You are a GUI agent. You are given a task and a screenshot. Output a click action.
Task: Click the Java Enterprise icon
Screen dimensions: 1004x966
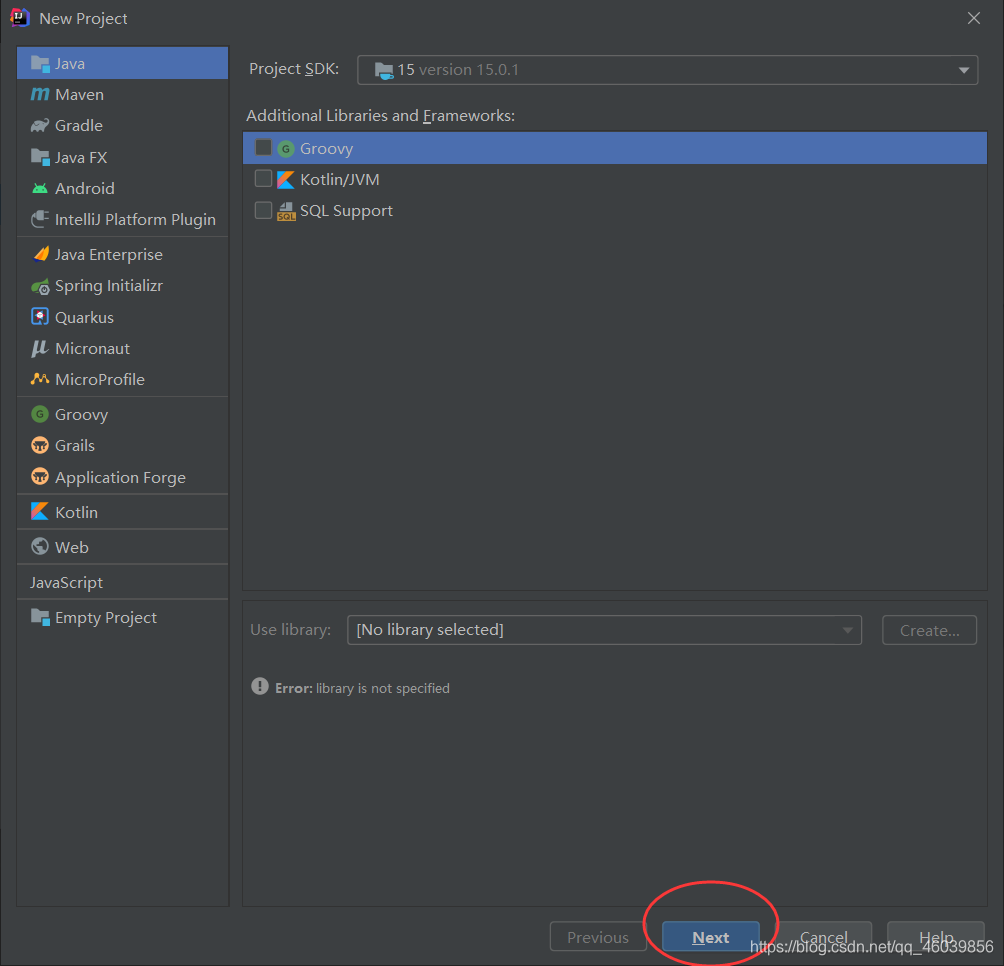(x=40, y=254)
